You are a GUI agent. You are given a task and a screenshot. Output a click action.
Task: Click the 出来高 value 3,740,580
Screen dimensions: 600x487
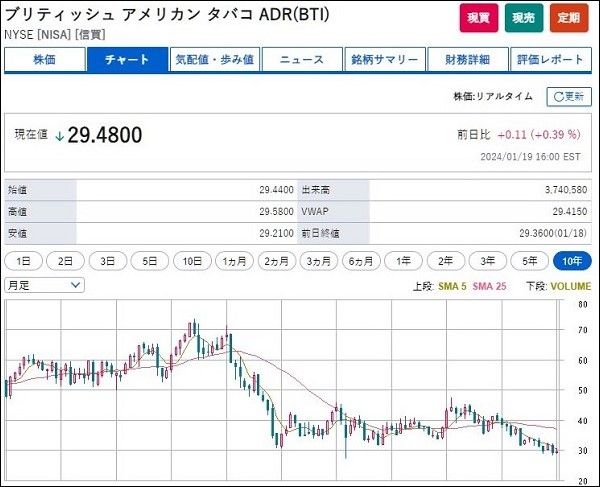tap(566, 190)
